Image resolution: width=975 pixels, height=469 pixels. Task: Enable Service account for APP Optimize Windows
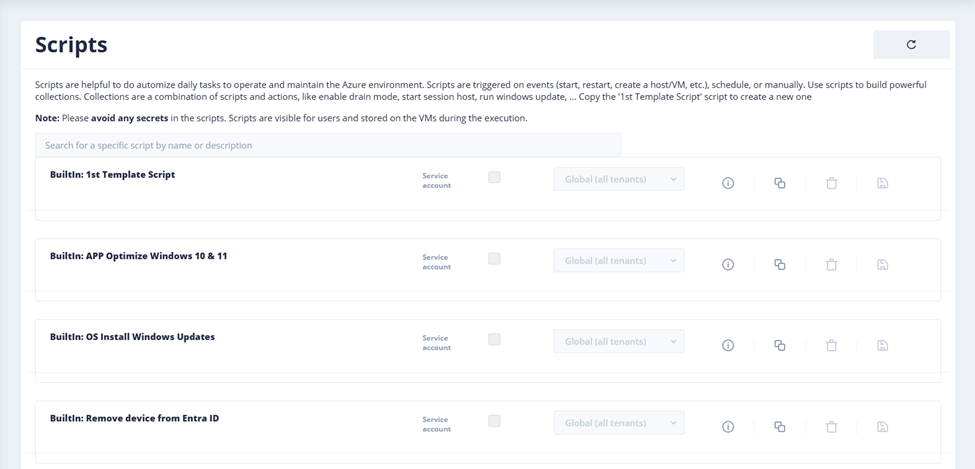point(494,259)
